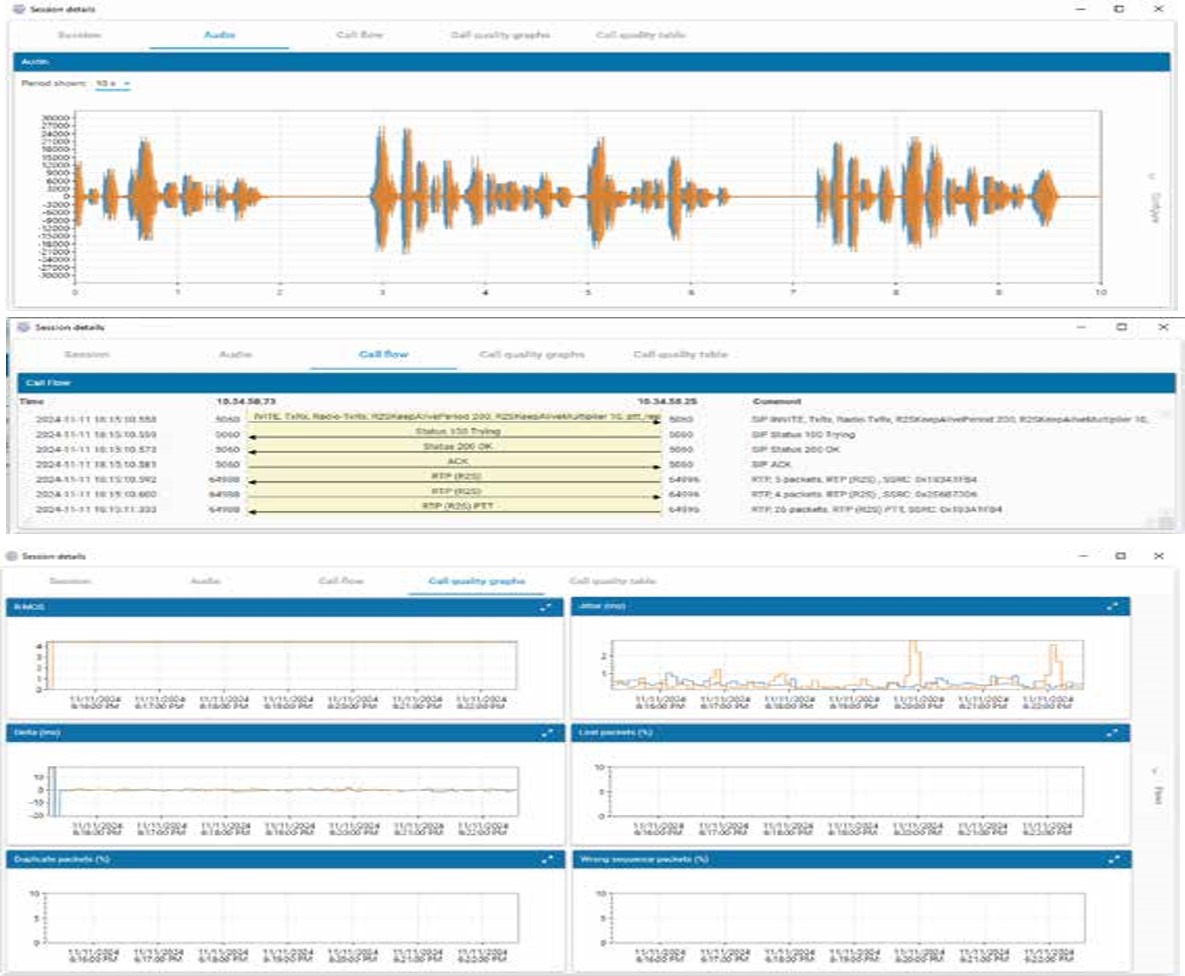Click the waveform at the 5 second mark
Screen dimensions: 1185x976
(x=588, y=195)
